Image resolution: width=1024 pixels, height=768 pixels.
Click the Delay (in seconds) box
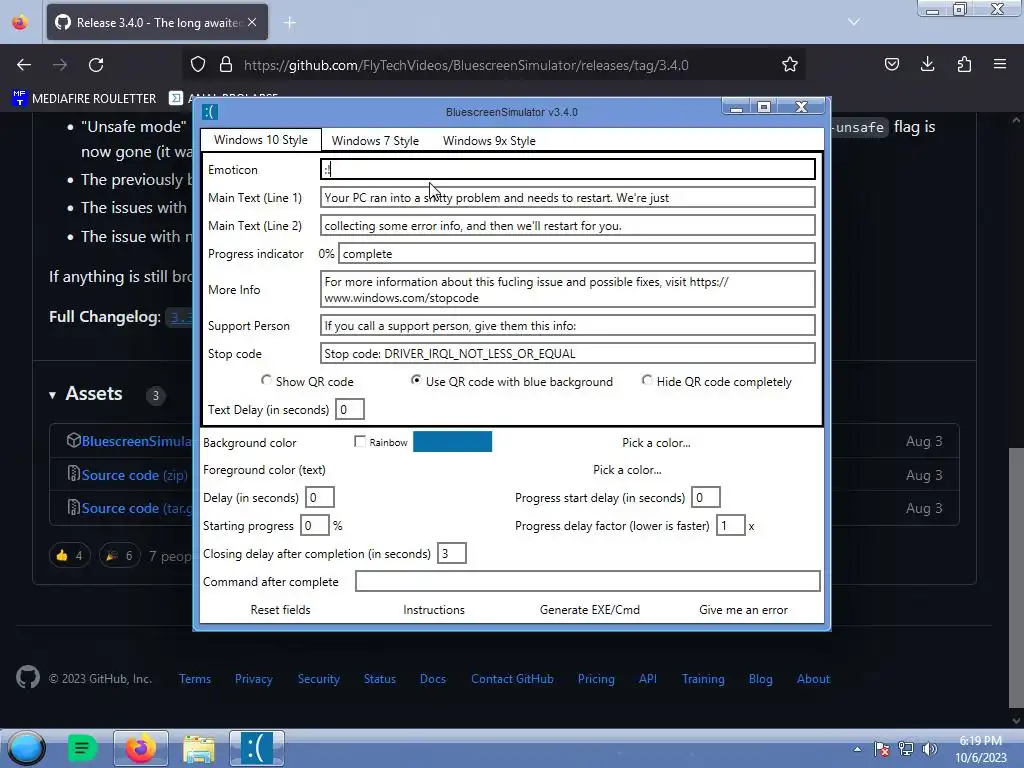click(319, 498)
